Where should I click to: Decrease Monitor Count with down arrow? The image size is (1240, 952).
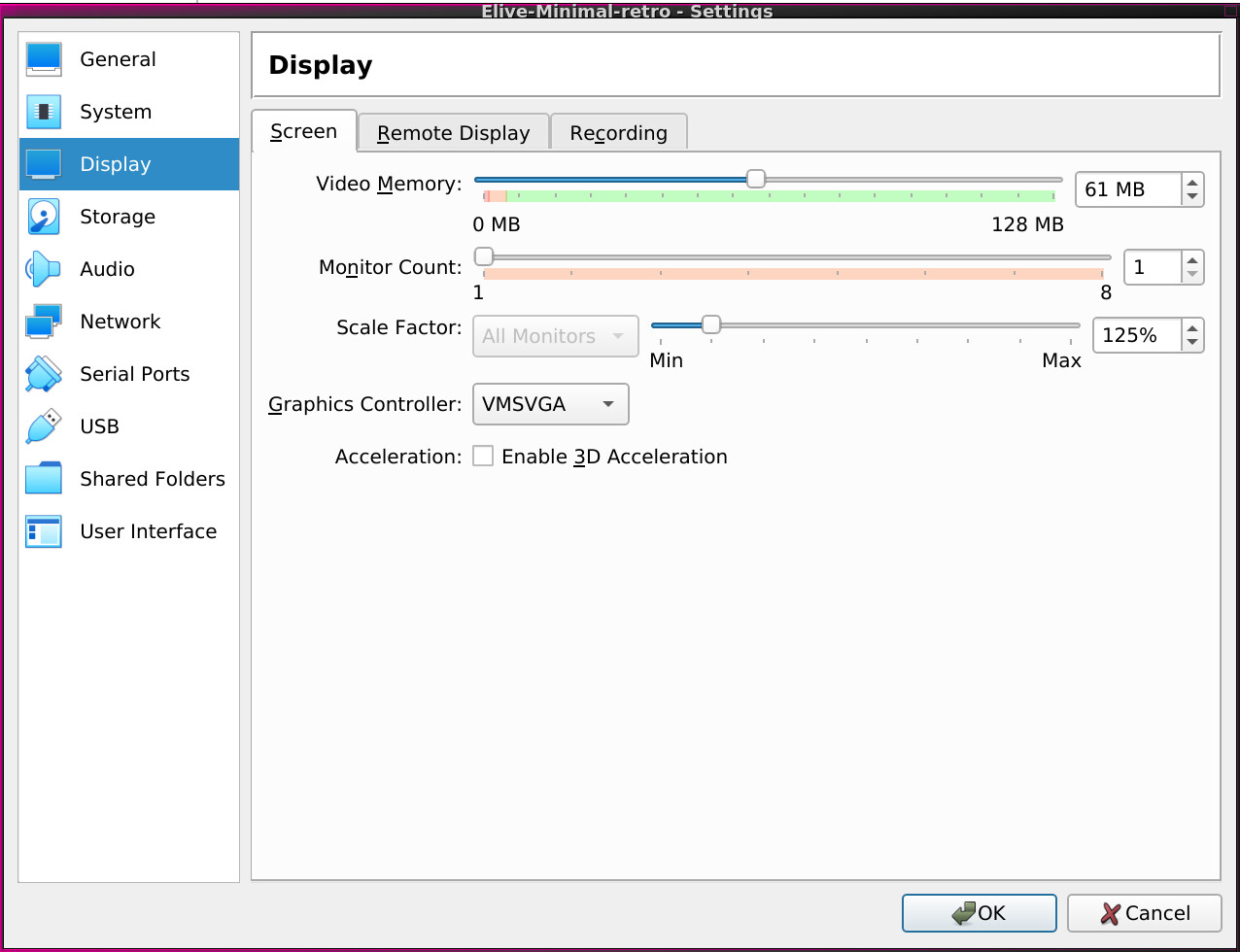[x=1192, y=275]
